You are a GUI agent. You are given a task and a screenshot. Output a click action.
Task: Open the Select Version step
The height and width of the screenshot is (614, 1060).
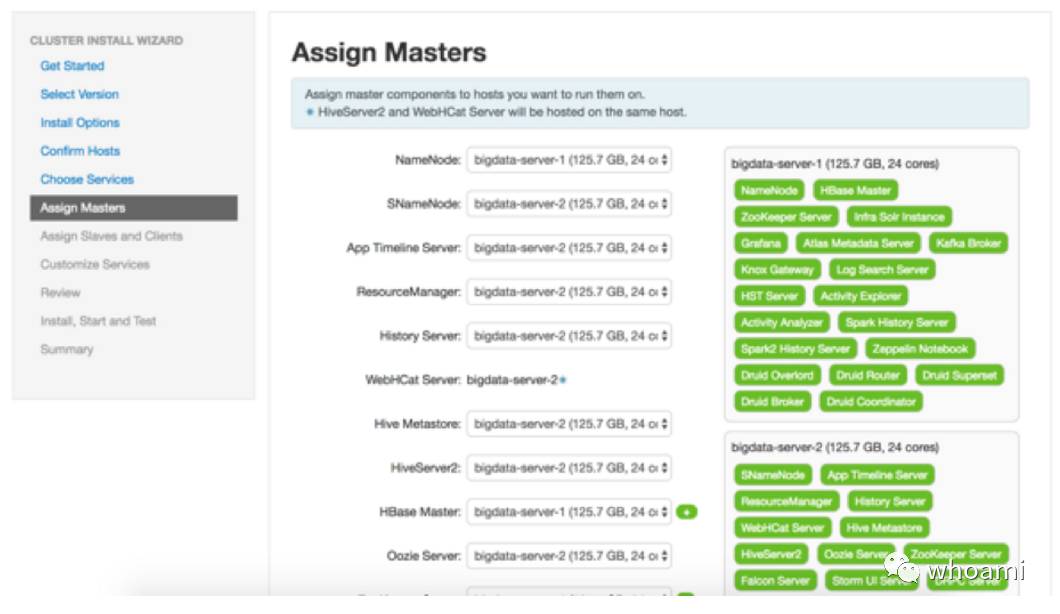click(79, 94)
